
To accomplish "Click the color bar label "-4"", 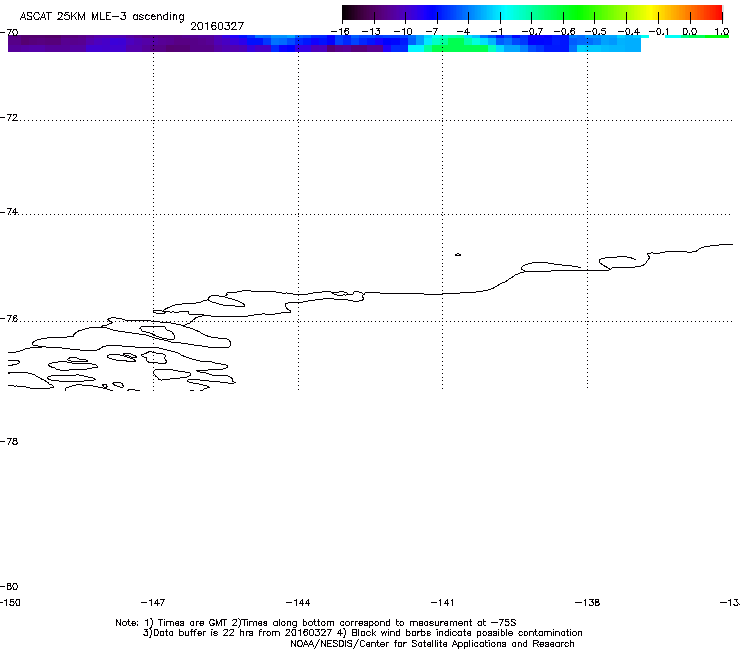I will (463, 32).
